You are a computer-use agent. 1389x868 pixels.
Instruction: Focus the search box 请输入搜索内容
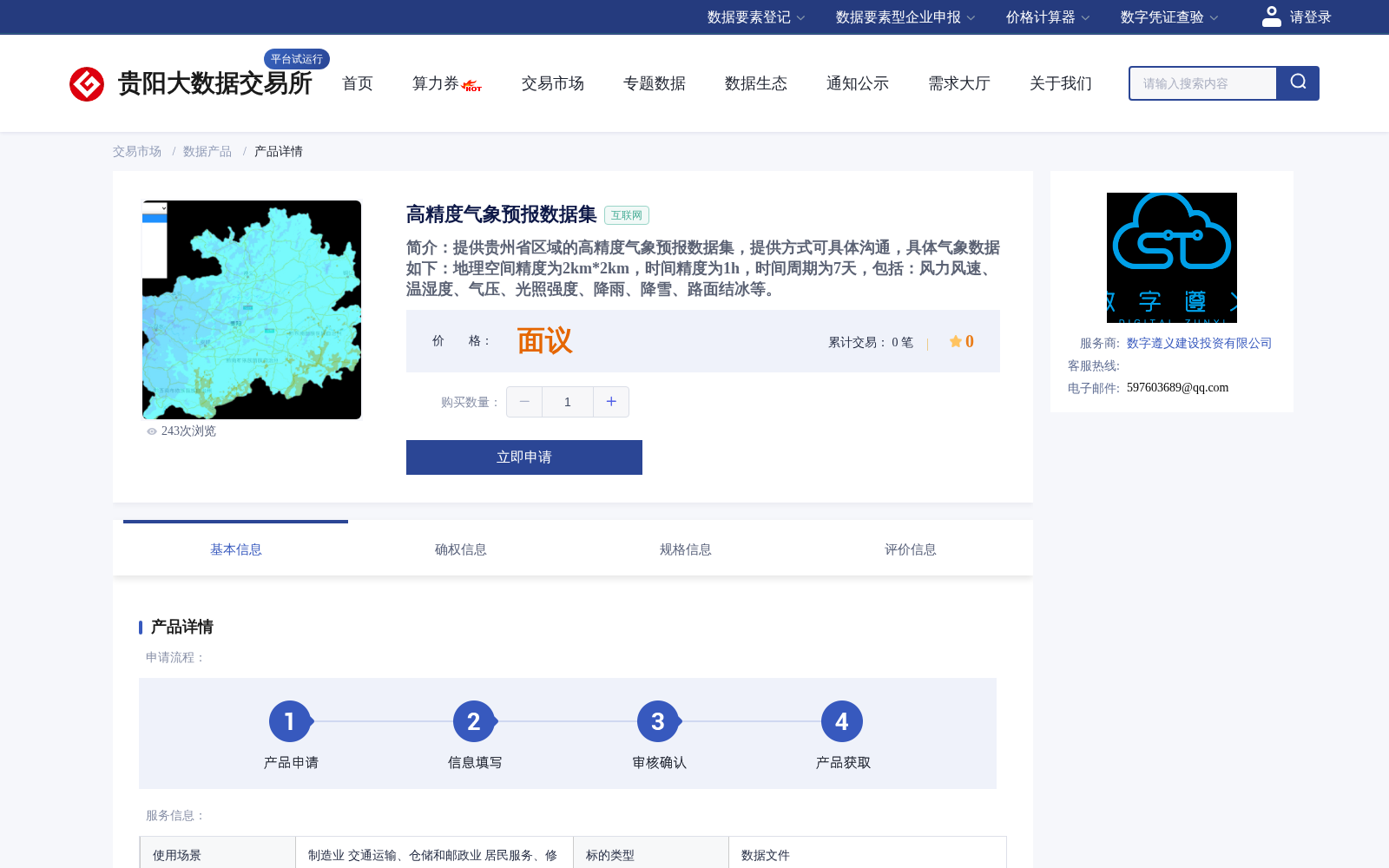[x=1203, y=83]
